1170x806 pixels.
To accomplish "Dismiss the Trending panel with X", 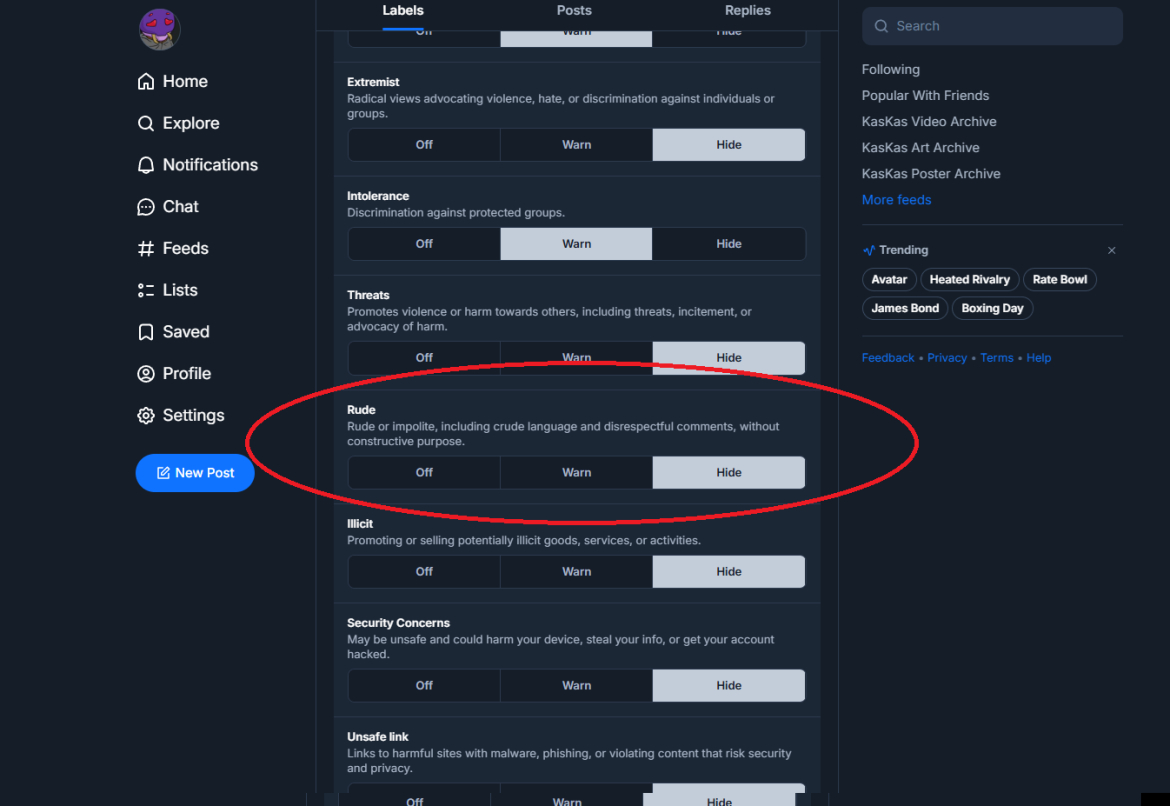I will coord(1111,251).
